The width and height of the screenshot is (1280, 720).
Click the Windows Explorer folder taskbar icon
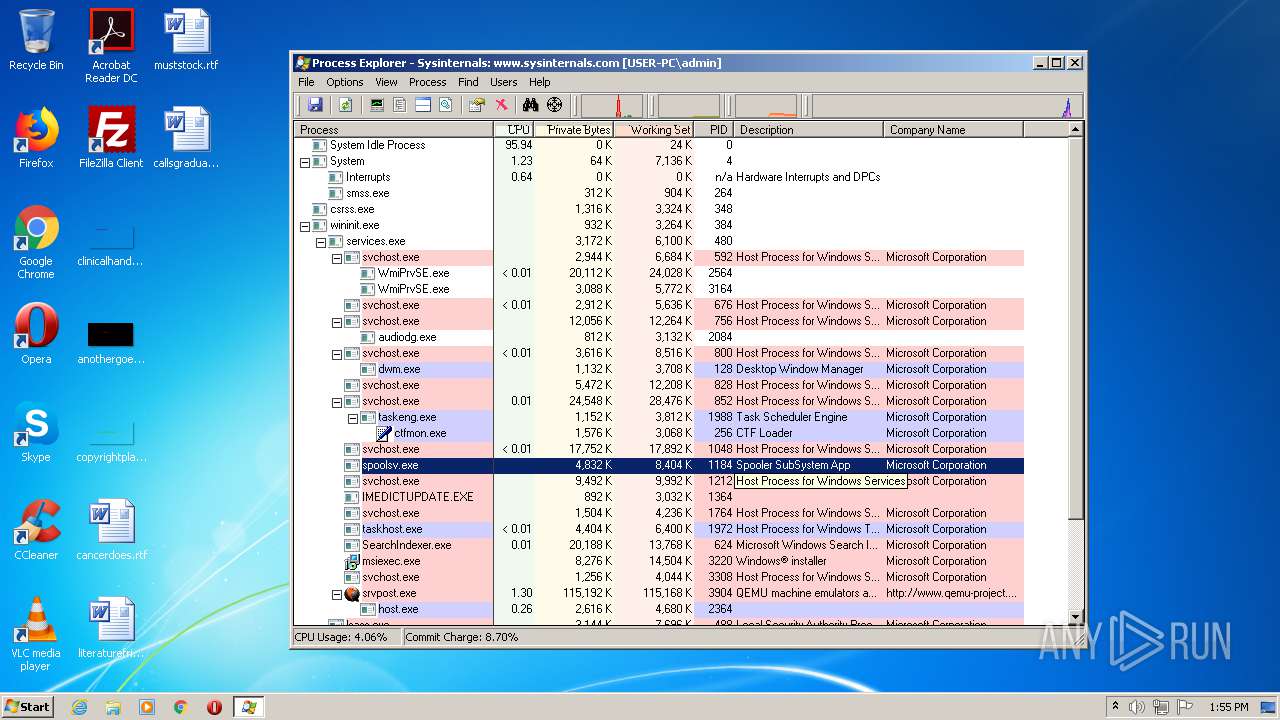coord(113,707)
